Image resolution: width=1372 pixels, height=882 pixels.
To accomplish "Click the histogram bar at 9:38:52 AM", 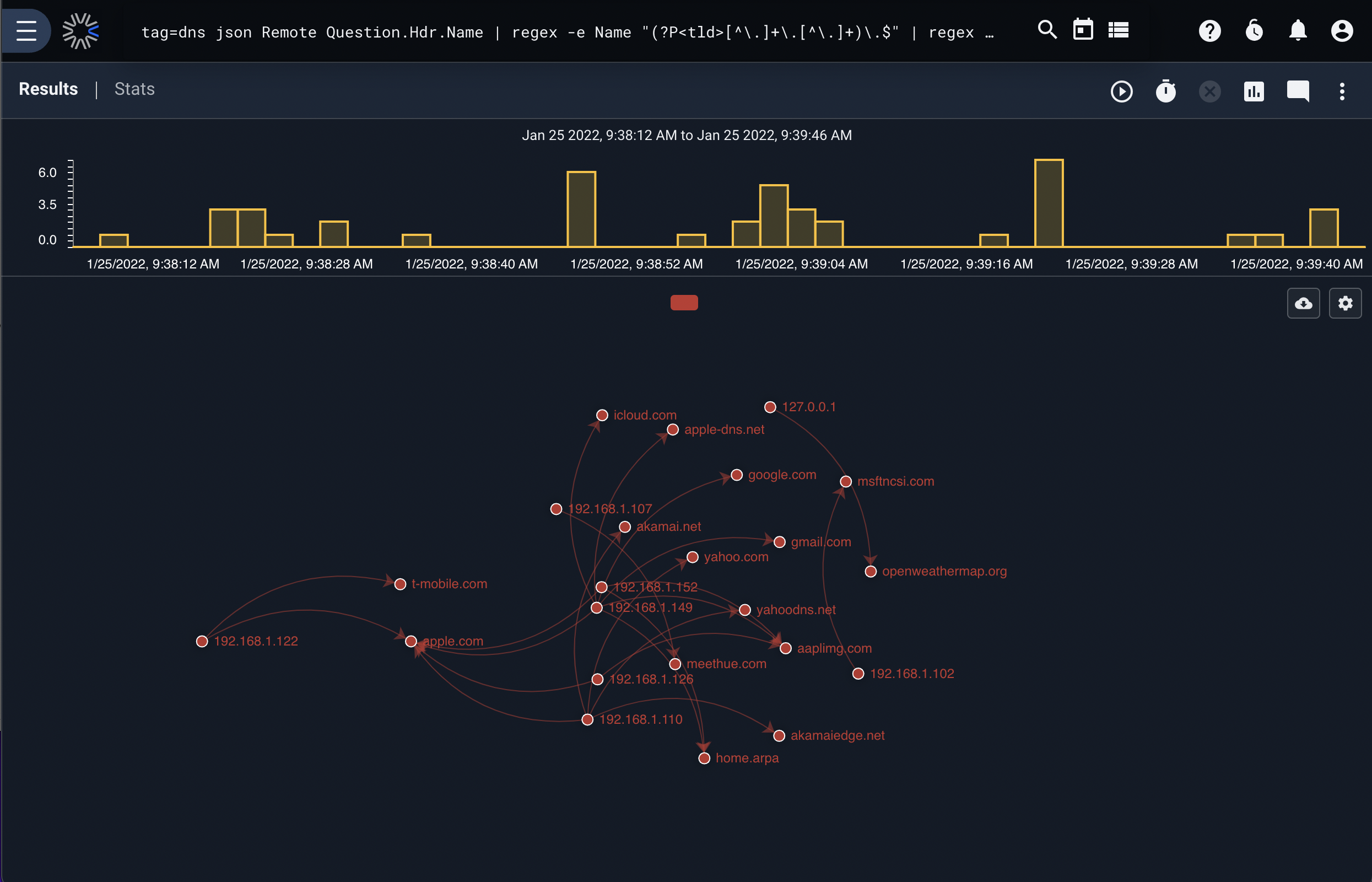I will 581,209.
